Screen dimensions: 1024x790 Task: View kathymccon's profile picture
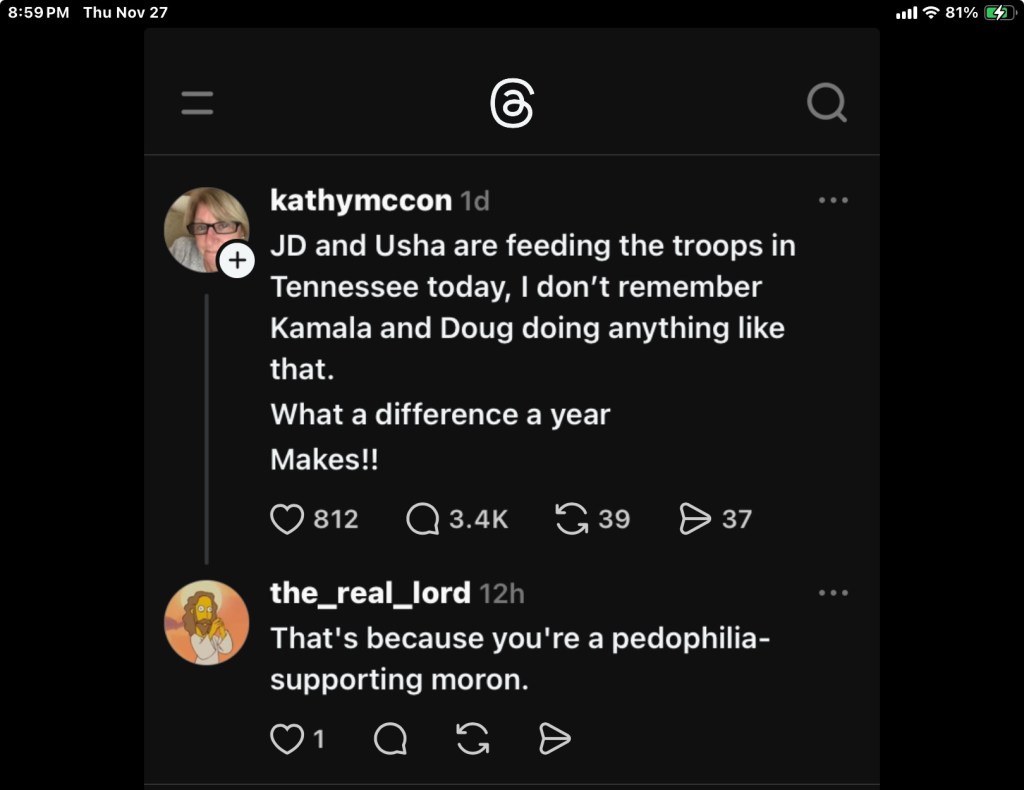[x=205, y=229]
